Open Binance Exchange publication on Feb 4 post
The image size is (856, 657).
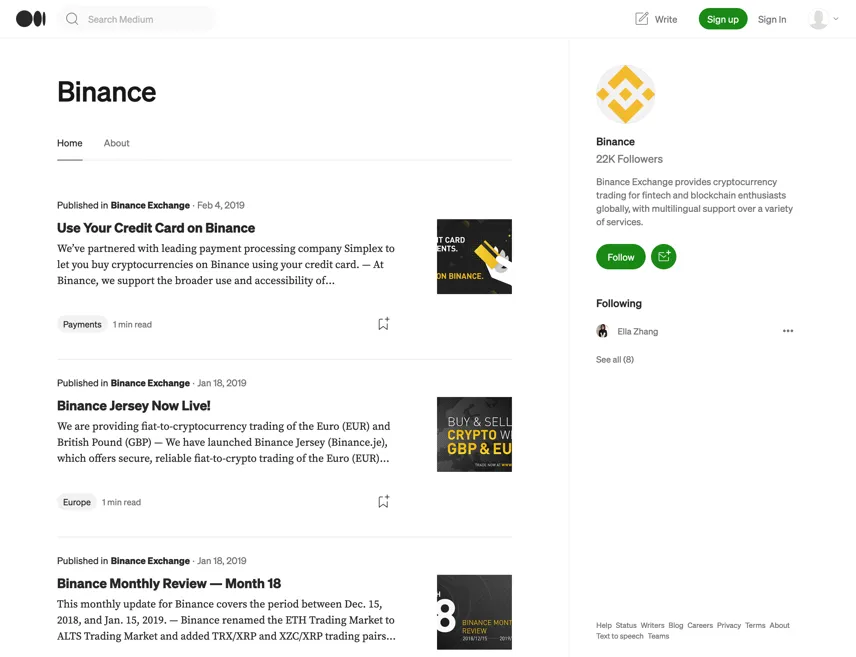[150, 205]
